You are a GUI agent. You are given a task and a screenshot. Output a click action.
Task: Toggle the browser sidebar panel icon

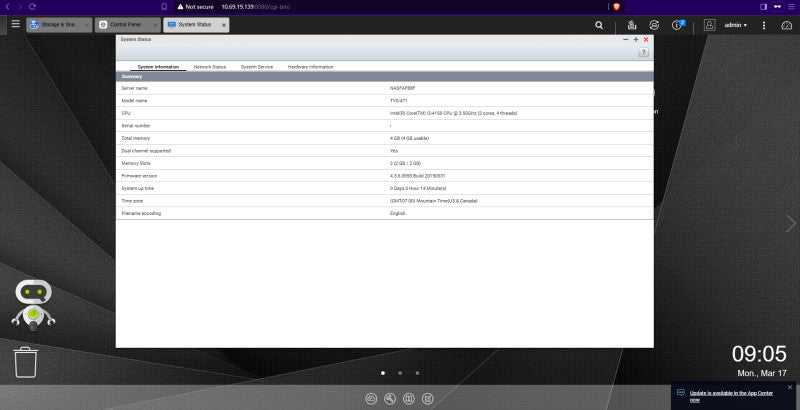click(x=763, y=7)
